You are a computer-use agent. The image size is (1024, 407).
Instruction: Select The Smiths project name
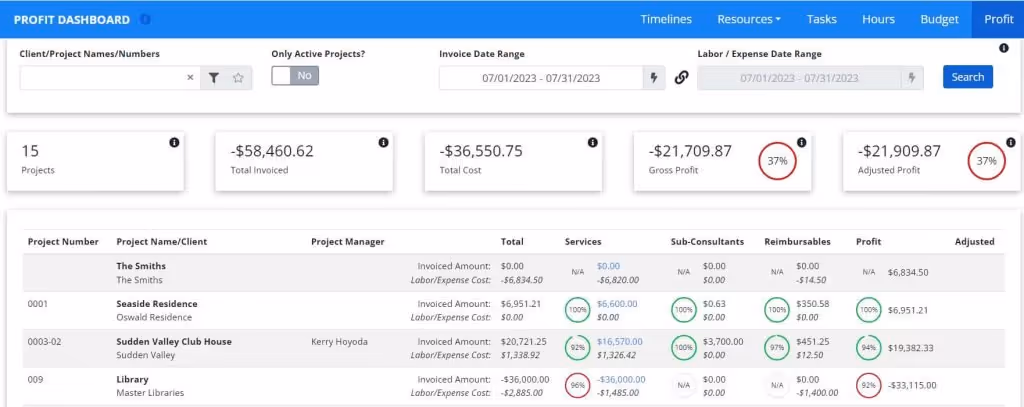click(141, 266)
